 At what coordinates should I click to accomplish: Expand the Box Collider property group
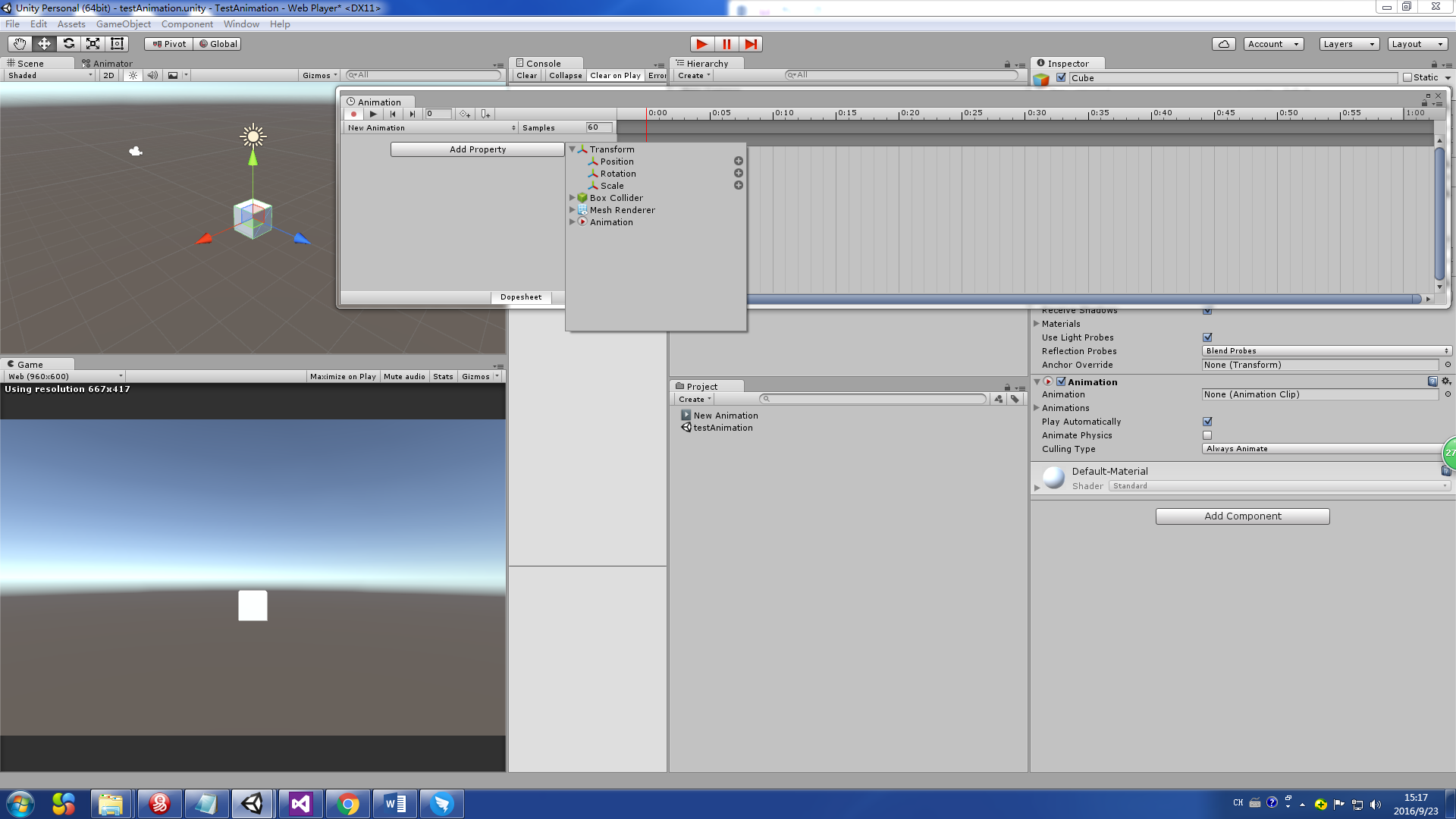pos(573,198)
